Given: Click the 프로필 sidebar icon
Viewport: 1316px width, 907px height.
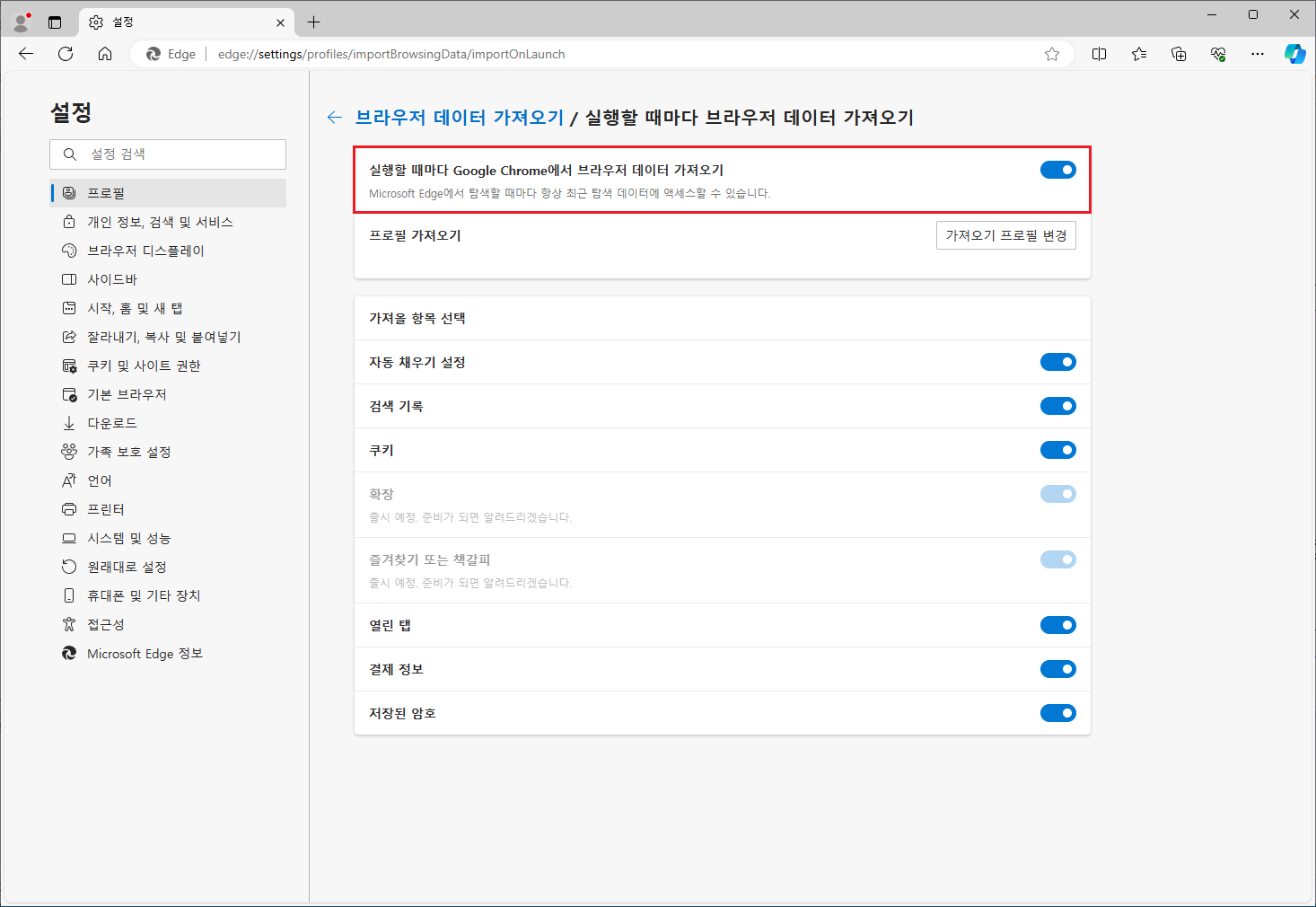Looking at the screenshot, I should click(69, 193).
